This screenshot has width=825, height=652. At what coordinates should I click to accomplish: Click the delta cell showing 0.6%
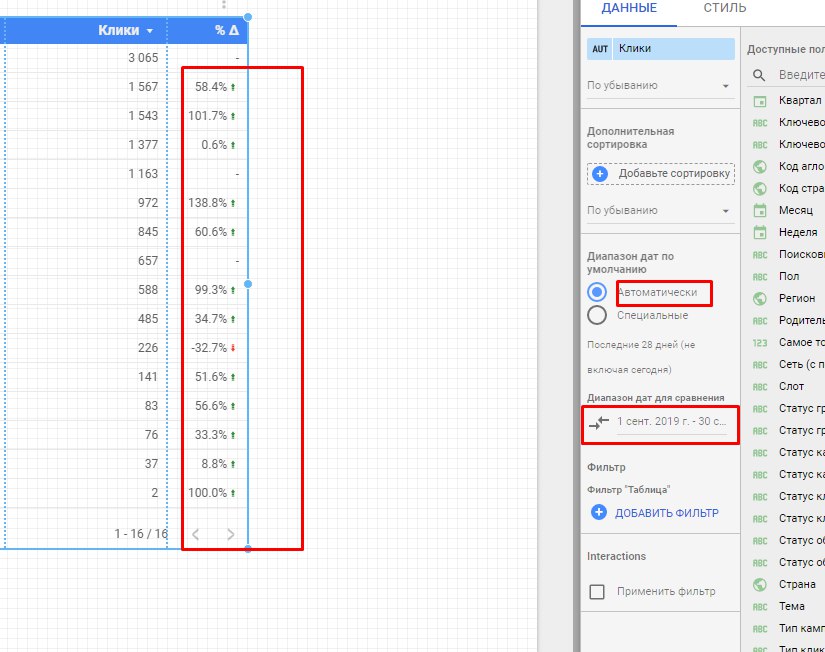[x=214, y=145]
